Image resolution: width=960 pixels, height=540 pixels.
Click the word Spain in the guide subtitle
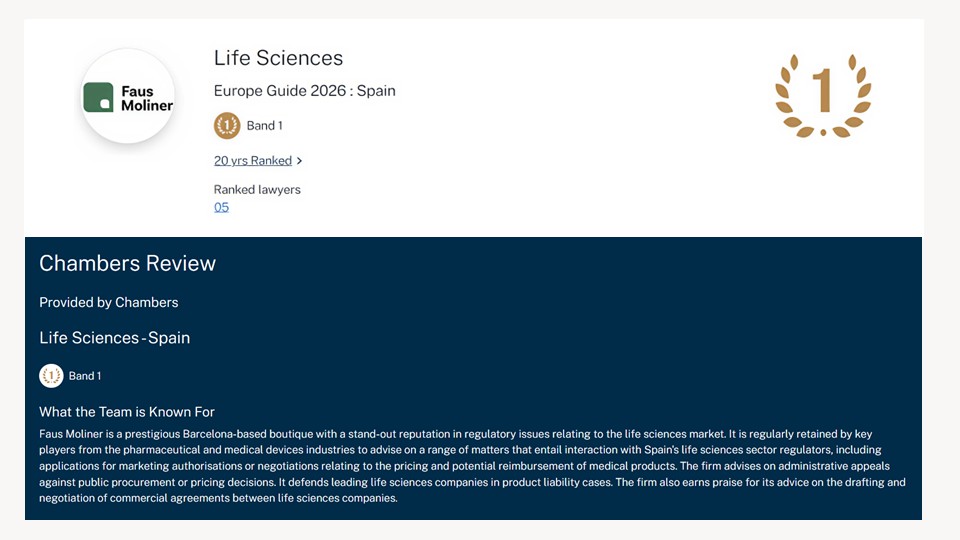(x=376, y=91)
